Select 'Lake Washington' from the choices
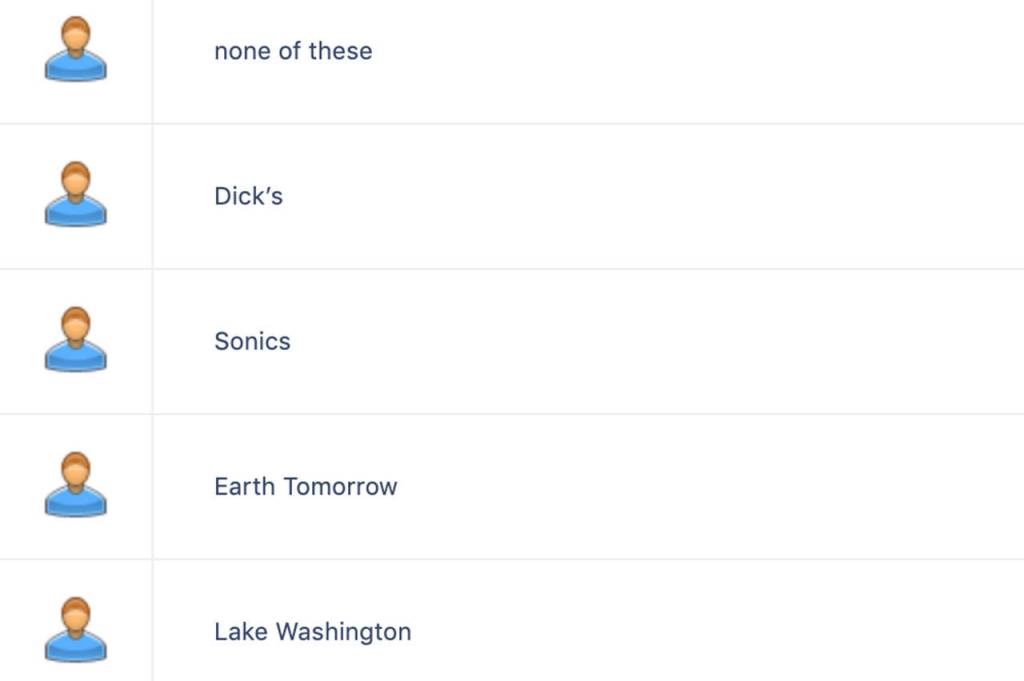Viewport: 1024px width, 681px height. click(x=312, y=631)
